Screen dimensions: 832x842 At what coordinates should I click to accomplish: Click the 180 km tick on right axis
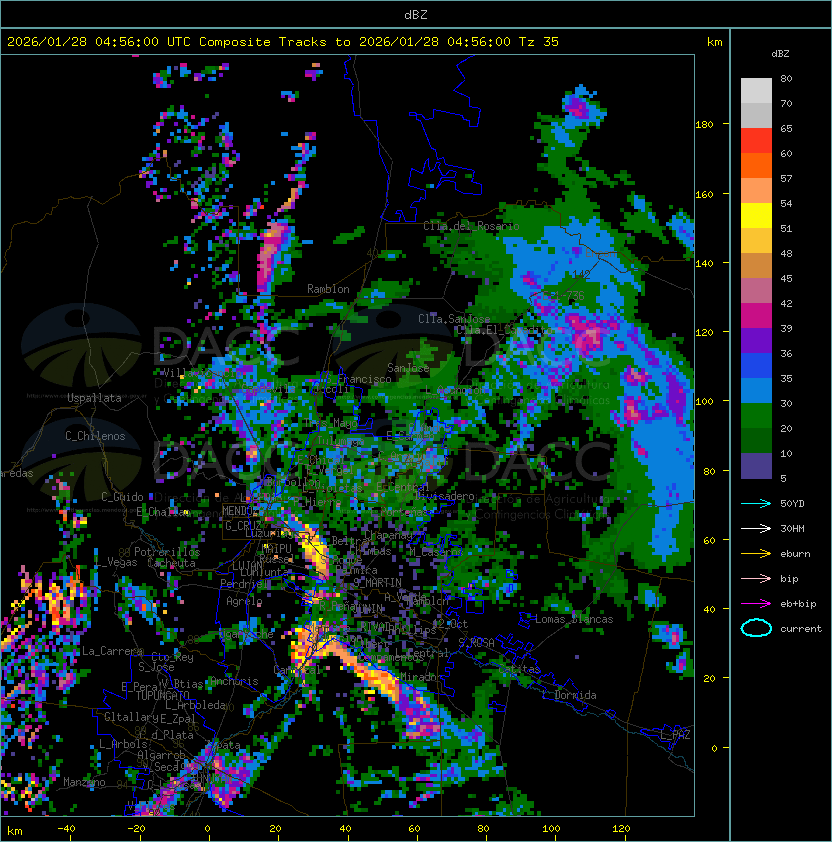point(704,125)
